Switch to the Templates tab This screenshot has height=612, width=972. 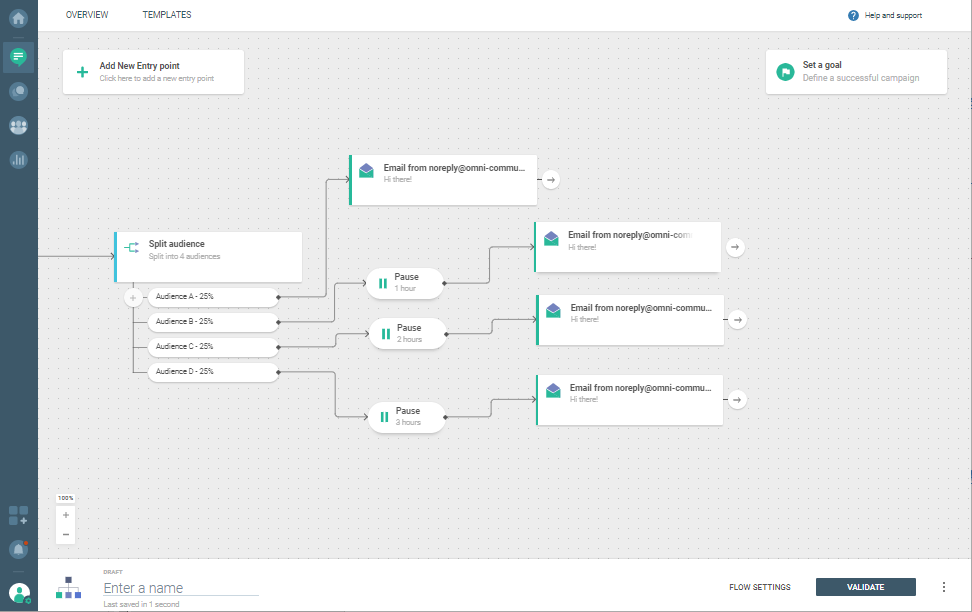click(x=167, y=15)
